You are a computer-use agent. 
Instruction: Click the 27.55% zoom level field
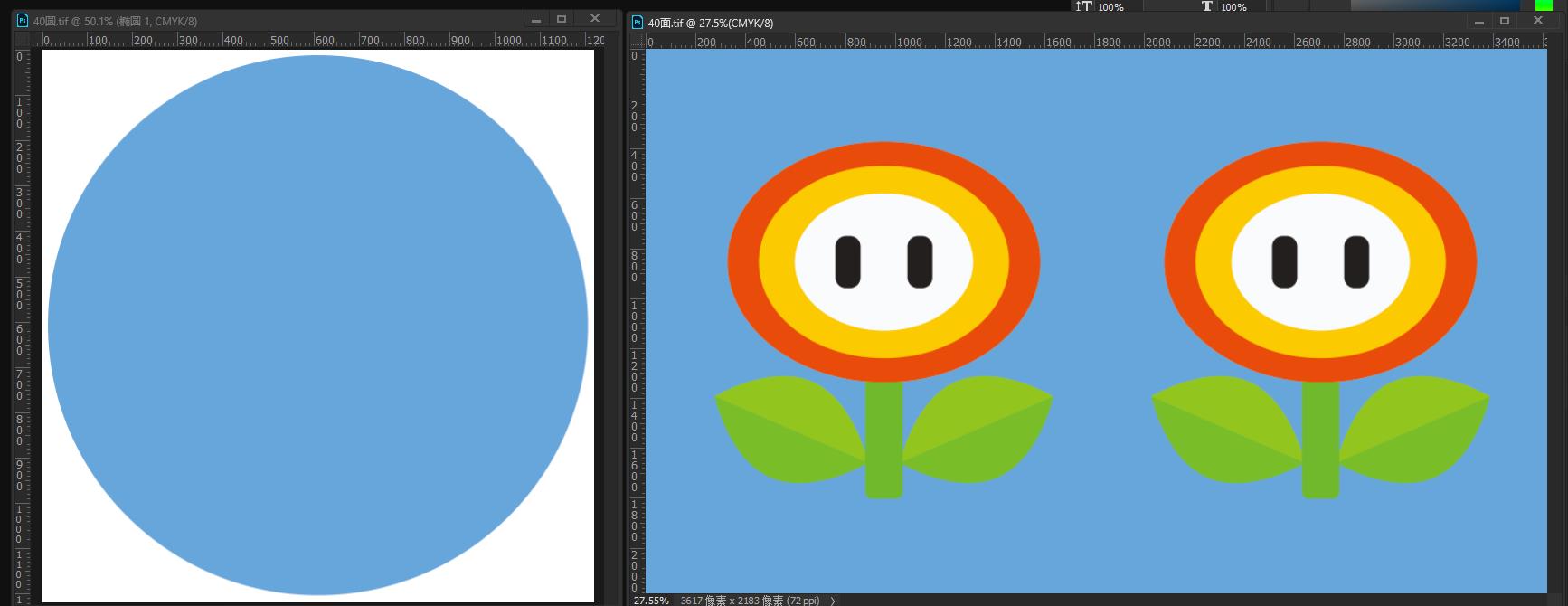[x=651, y=601]
